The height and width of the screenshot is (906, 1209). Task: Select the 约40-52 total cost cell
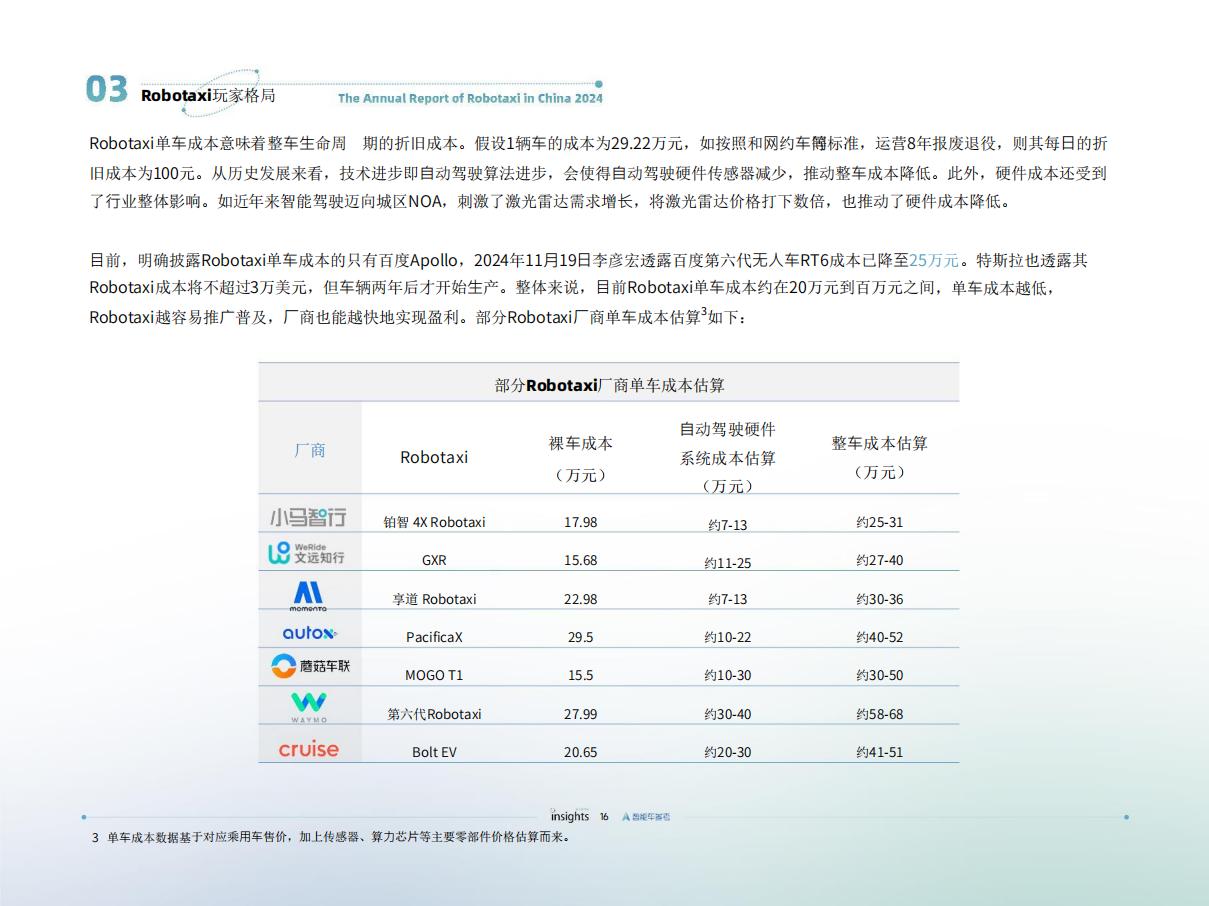click(x=880, y=637)
